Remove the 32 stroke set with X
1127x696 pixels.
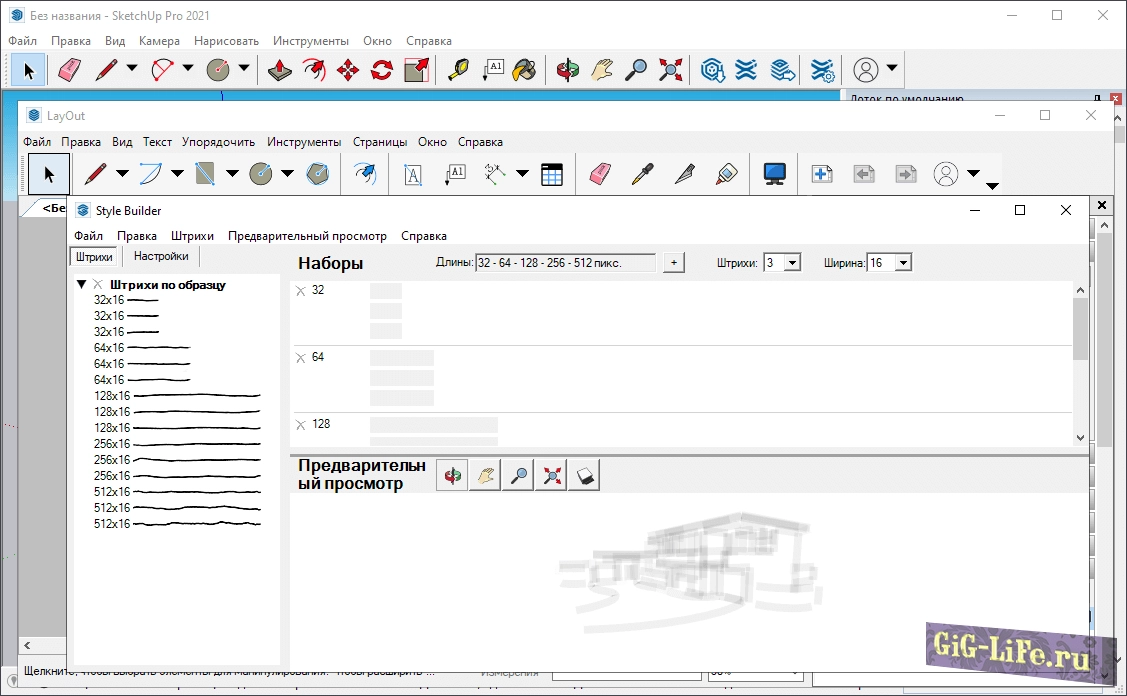[x=300, y=291]
